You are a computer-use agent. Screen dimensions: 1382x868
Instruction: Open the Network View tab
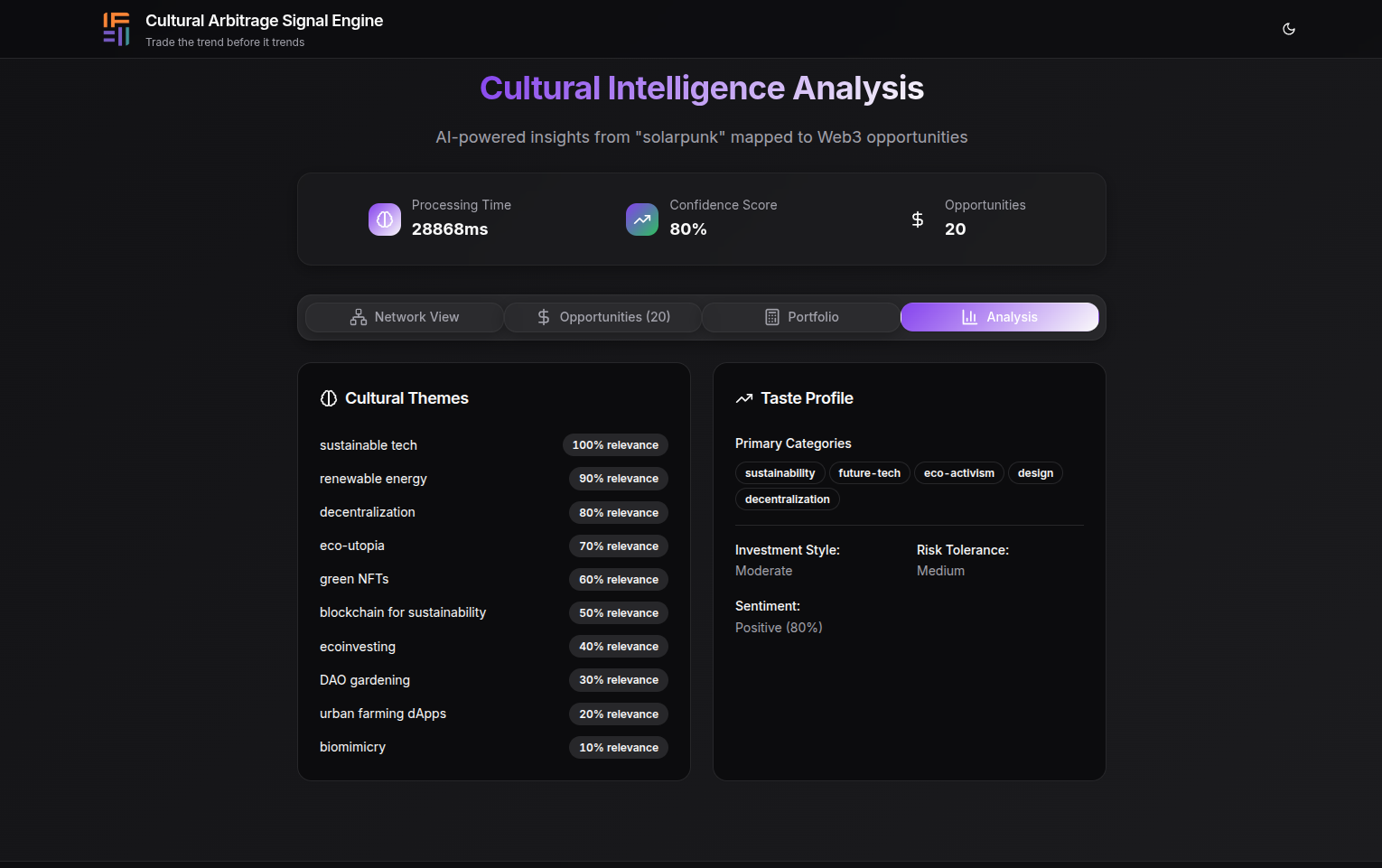click(x=405, y=317)
